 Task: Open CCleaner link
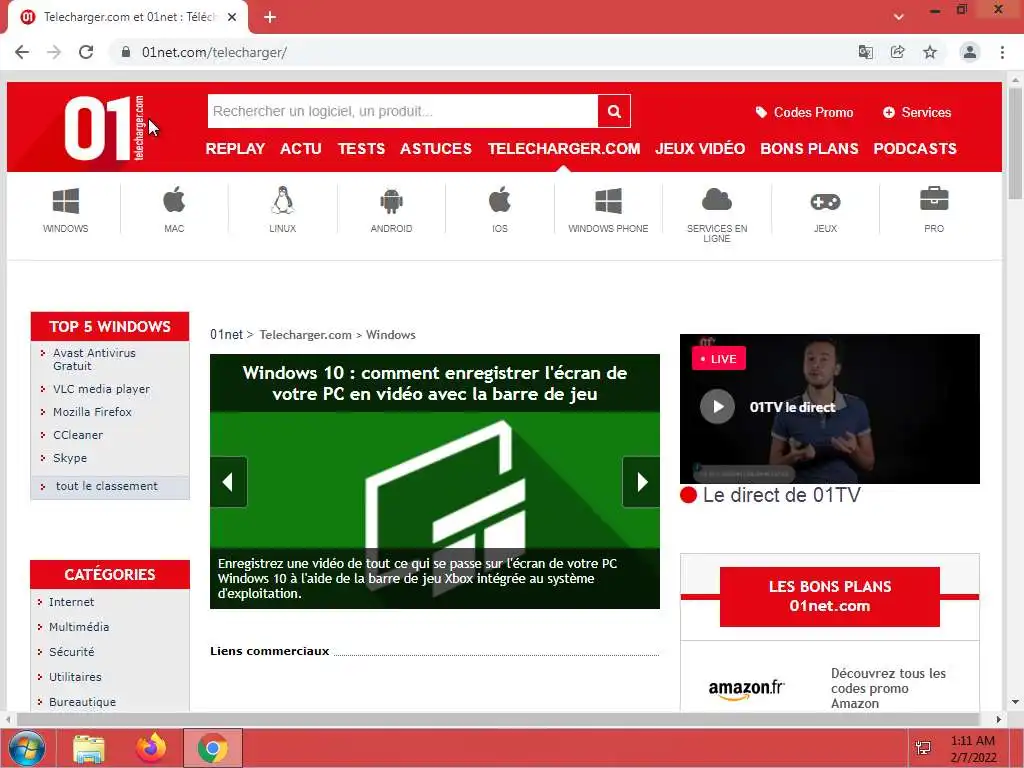(x=78, y=435)
